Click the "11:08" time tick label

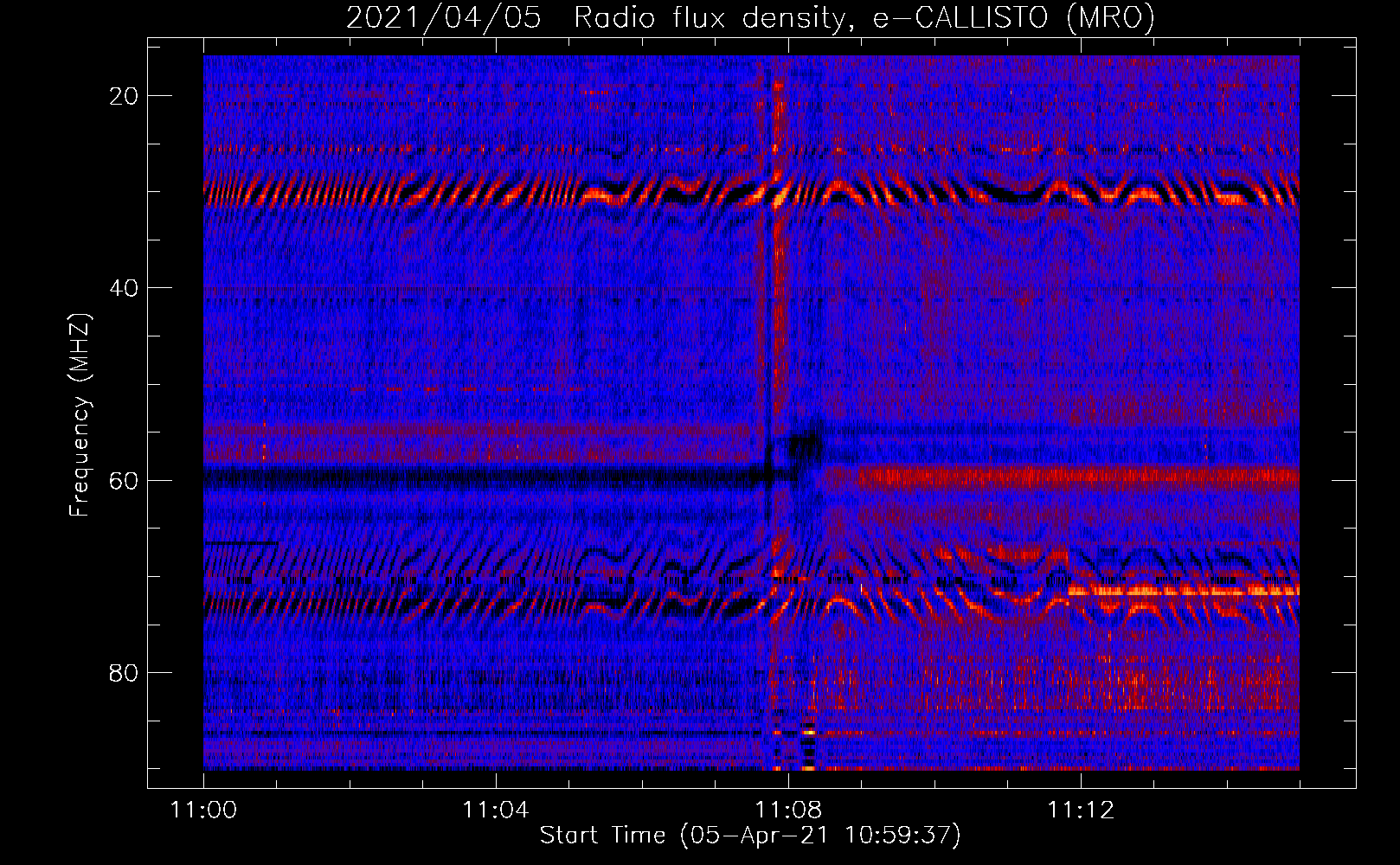tap(787, 811)
